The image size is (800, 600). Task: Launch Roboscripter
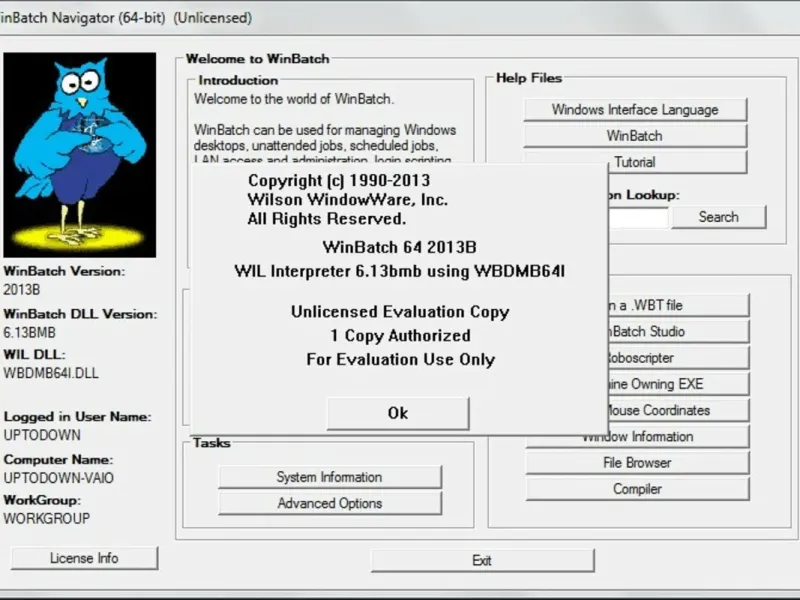tap(679, 358)
